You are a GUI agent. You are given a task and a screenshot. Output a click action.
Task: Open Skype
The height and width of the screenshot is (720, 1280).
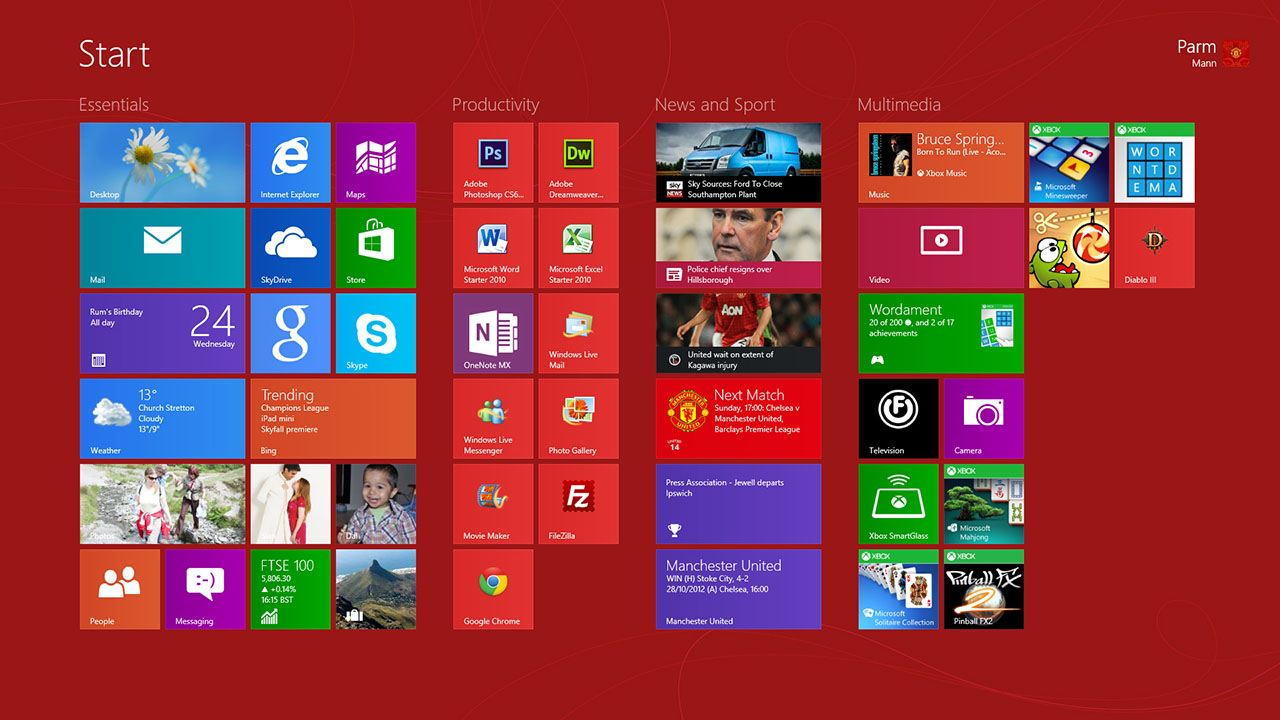point(375,333)
